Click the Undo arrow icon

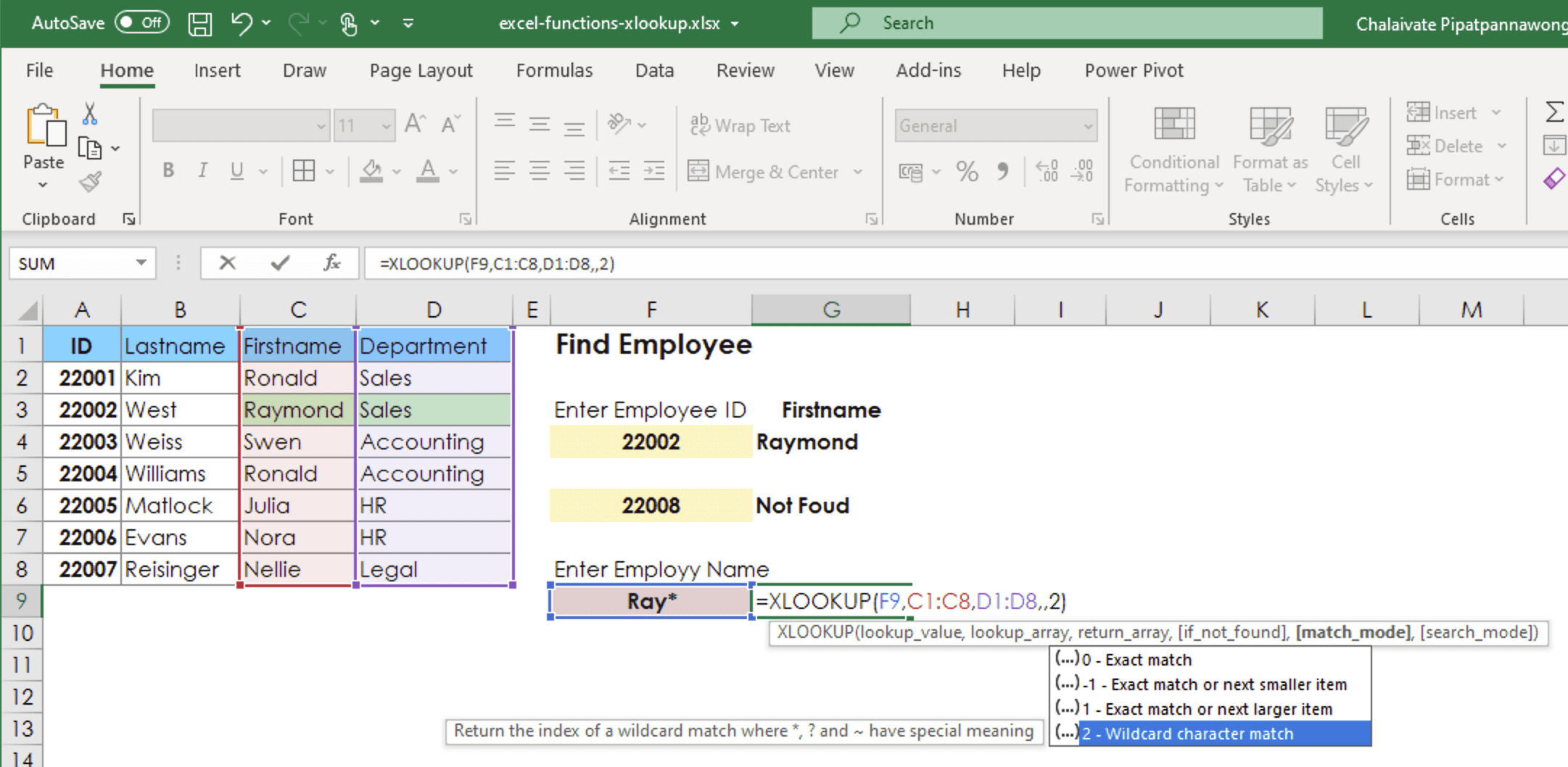click(242, 24)
